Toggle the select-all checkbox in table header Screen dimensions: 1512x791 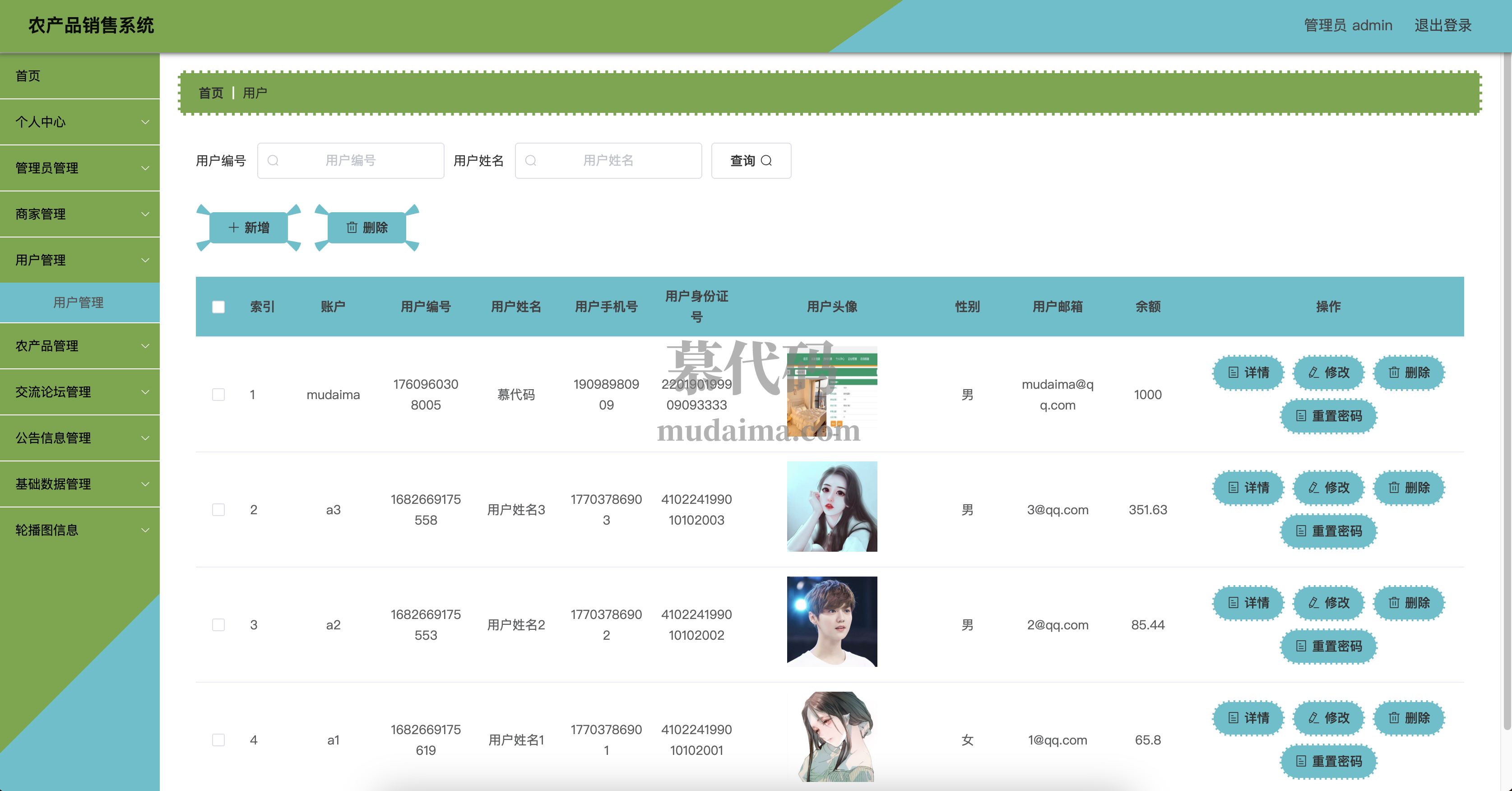click(x=218, y=307)
